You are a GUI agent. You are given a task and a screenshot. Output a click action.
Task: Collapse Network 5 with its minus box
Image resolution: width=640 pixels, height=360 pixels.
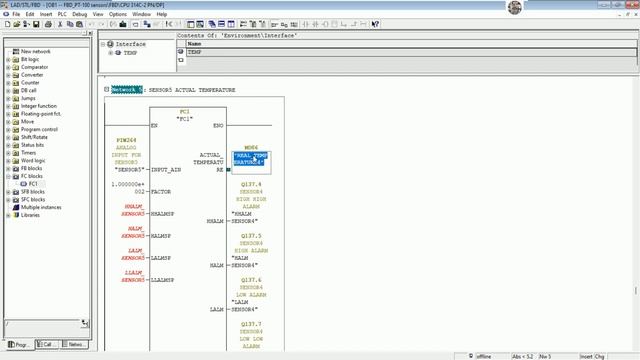click(107, 89)
